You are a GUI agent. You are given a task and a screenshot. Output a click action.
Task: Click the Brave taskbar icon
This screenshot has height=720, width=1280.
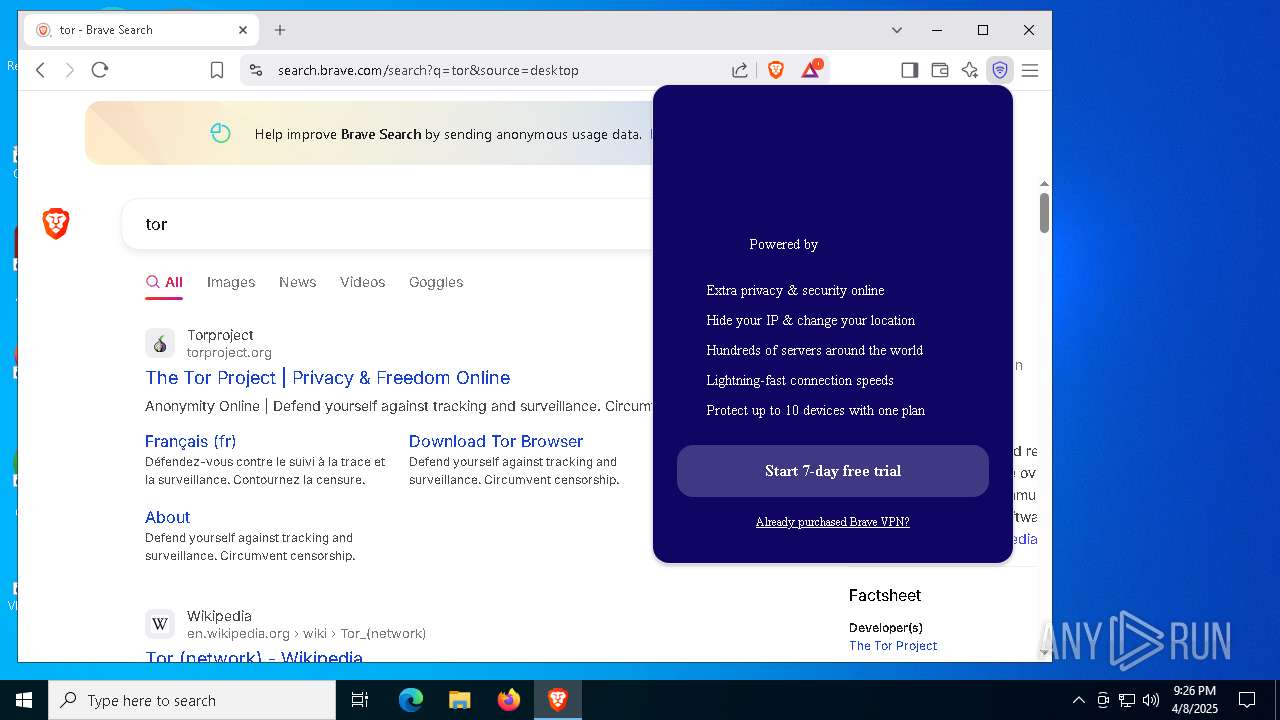[558, 700]
